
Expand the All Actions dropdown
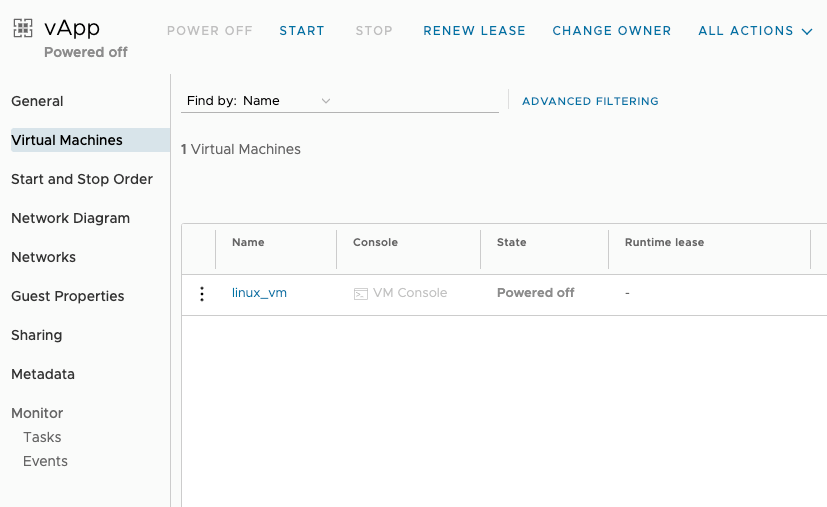point(755,31)
